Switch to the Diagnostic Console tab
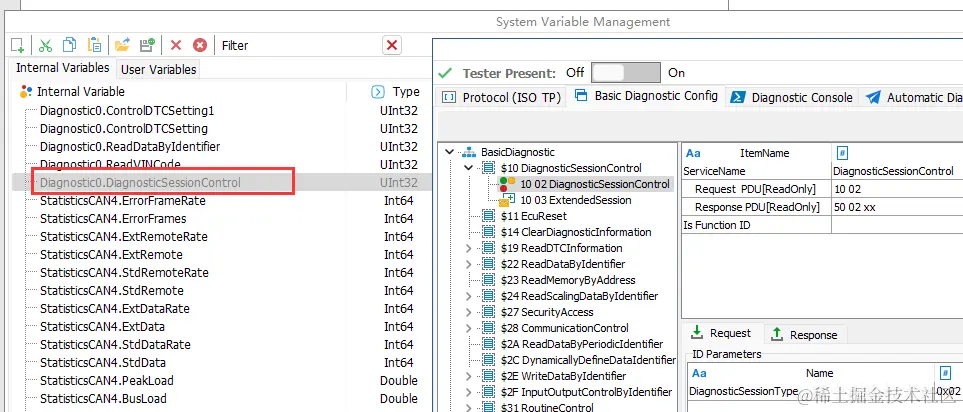The width and height of the screenshot is (963, 412). [793, 97]
